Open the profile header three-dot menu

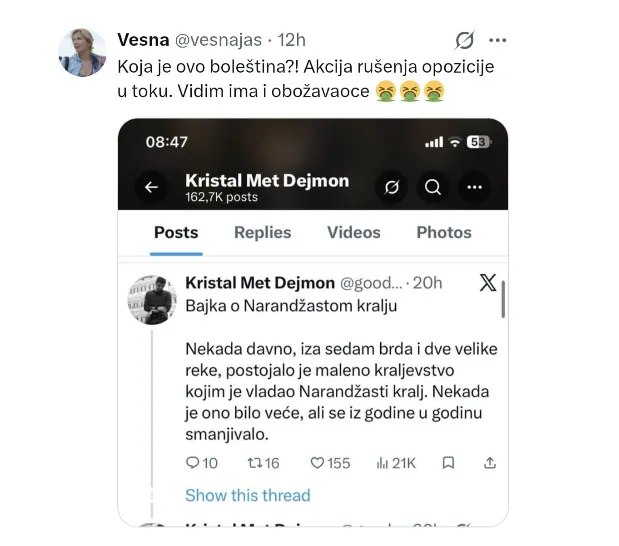(474, 187)
